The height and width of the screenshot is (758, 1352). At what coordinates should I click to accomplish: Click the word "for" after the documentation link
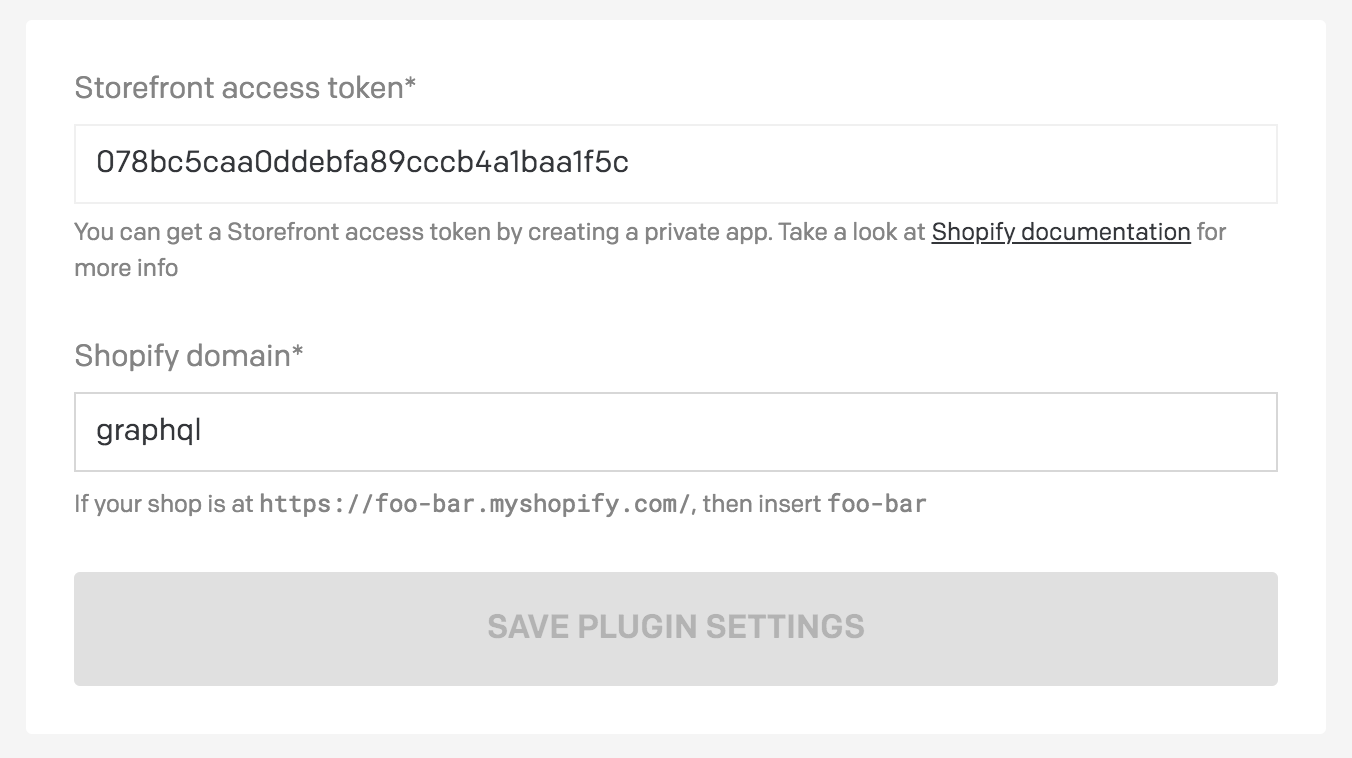(1211, 232)
